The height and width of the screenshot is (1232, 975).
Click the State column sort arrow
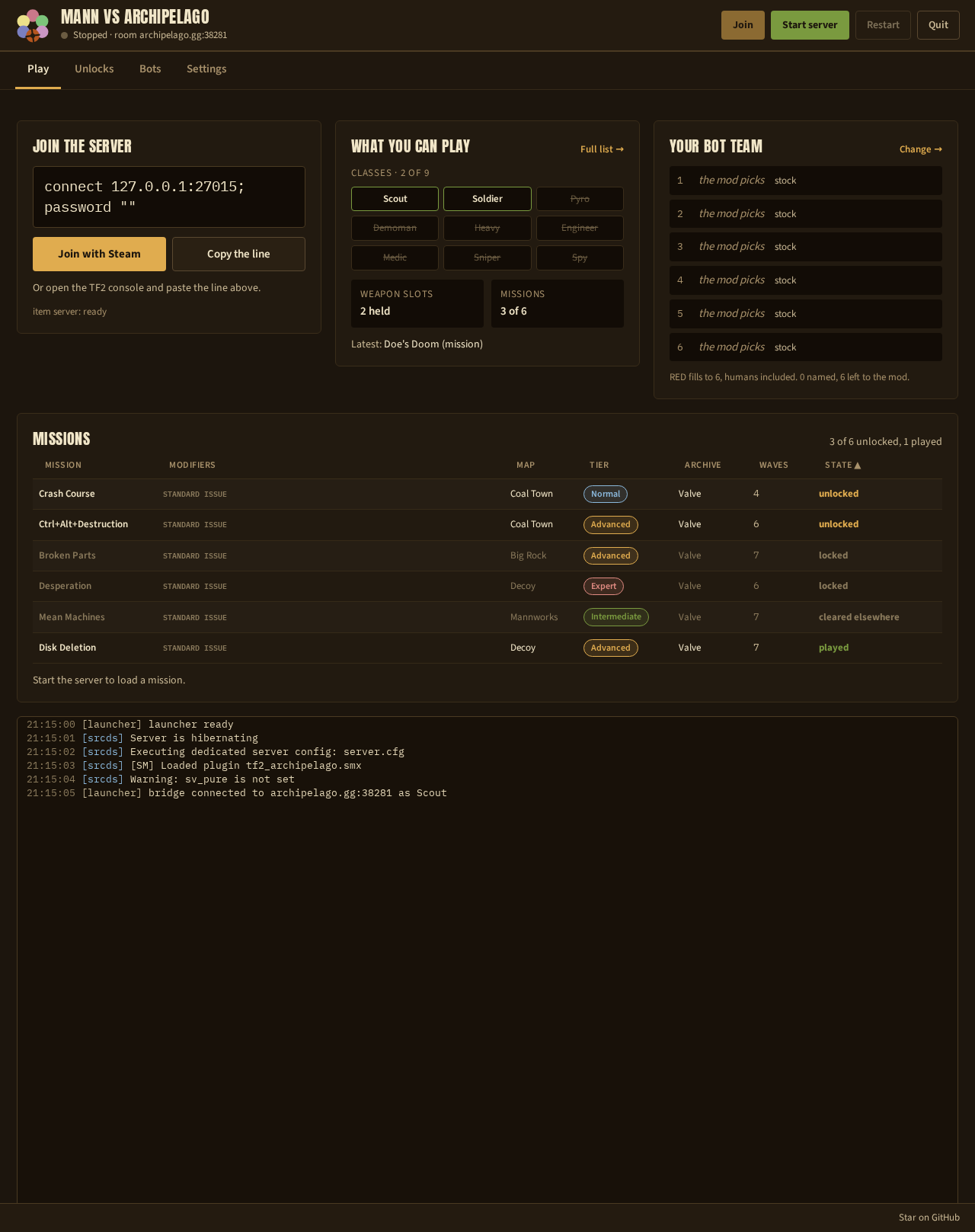(x=858, y=466)
